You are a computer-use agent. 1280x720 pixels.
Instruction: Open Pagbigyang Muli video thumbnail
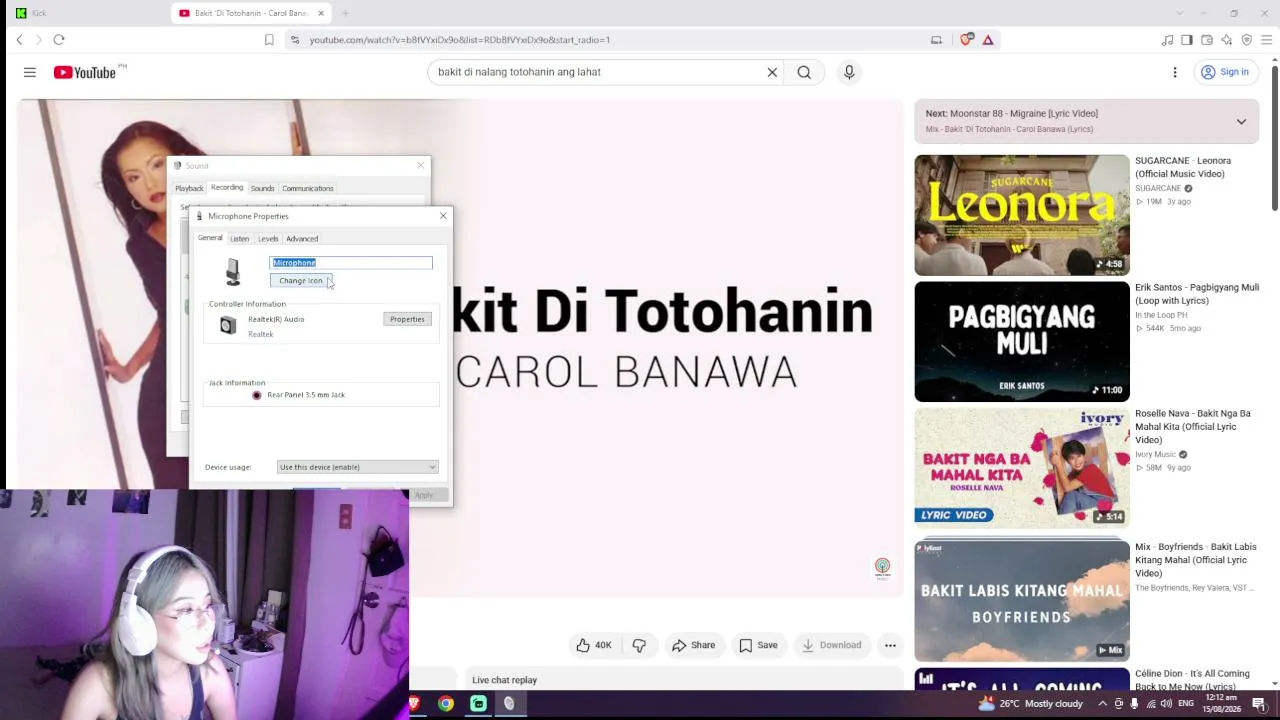coord(1022,341)
